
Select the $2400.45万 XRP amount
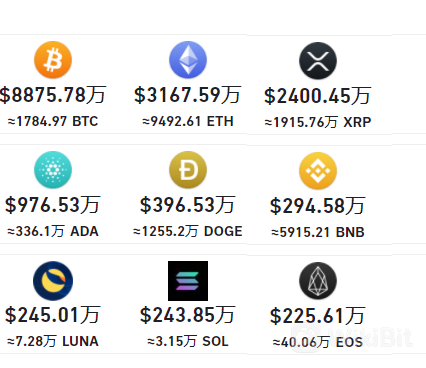click(317, 96)
